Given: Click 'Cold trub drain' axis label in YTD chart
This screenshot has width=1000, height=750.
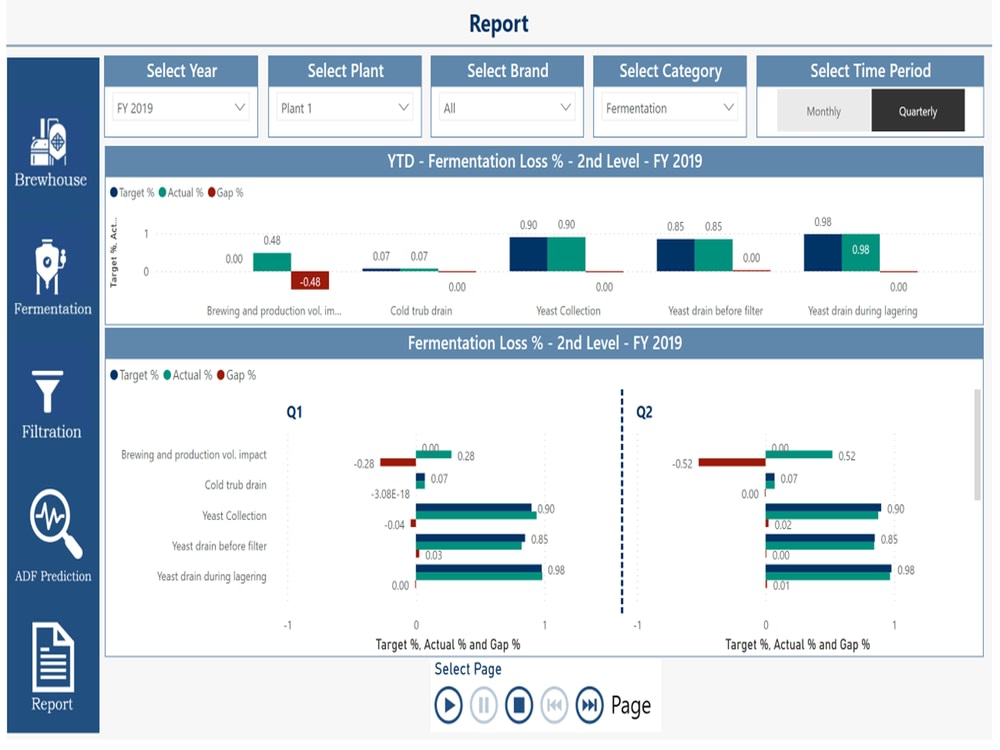Looking at the screenshot, I should (421, 311).
